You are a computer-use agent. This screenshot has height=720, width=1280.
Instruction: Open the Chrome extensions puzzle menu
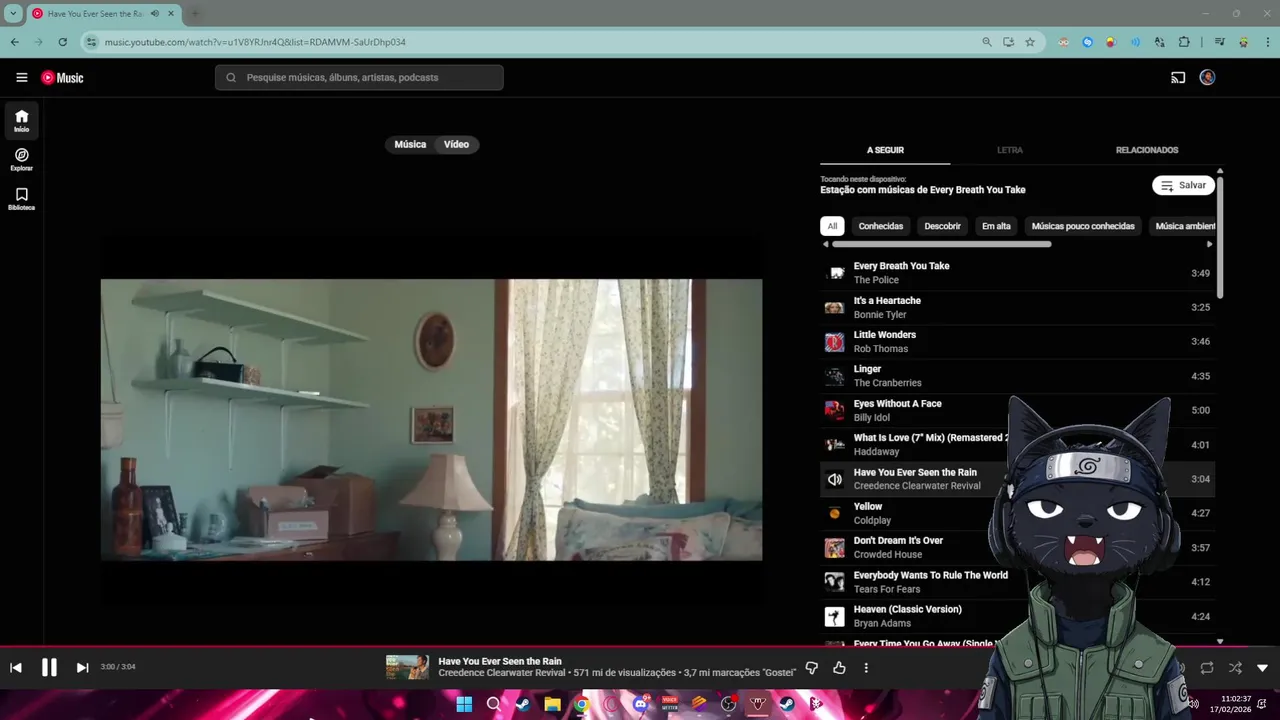click(1184, 42)
